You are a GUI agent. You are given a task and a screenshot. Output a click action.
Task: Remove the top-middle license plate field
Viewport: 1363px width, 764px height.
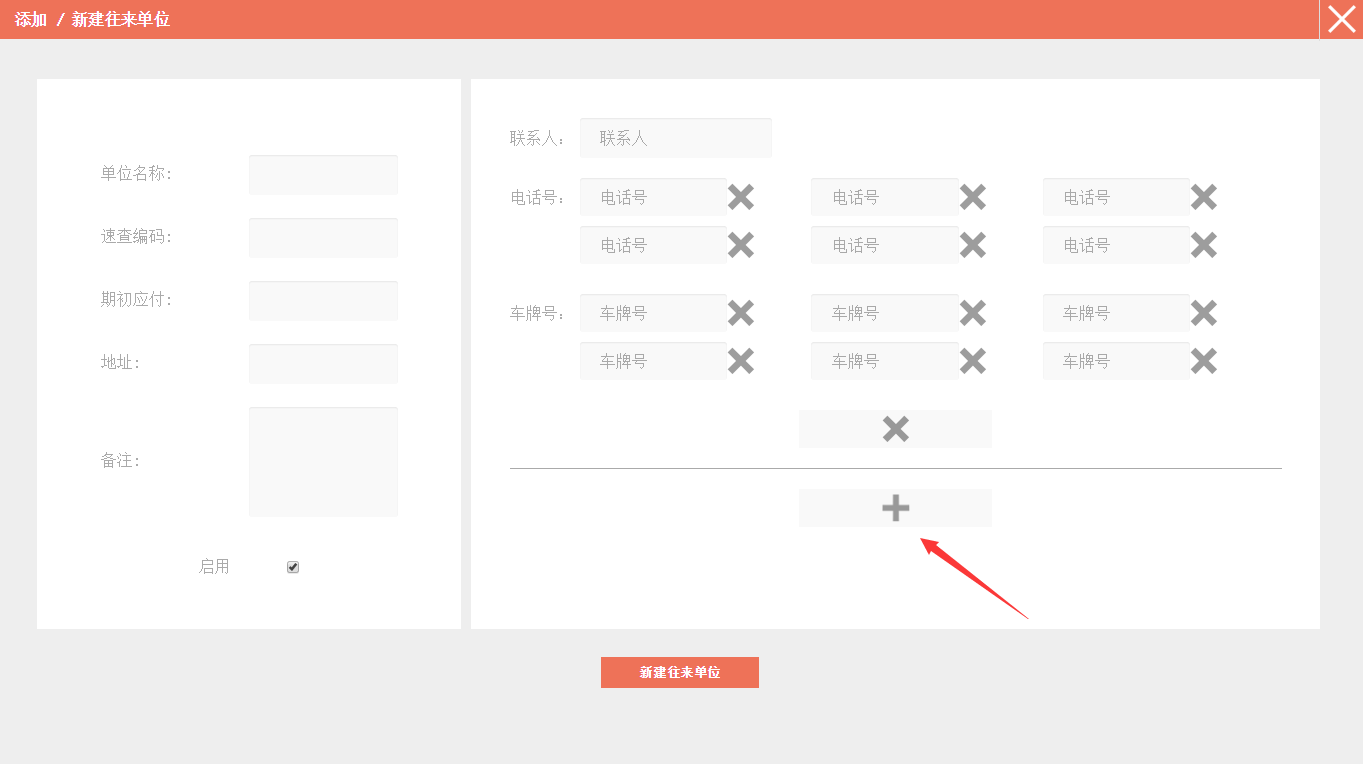click(973, 313)
